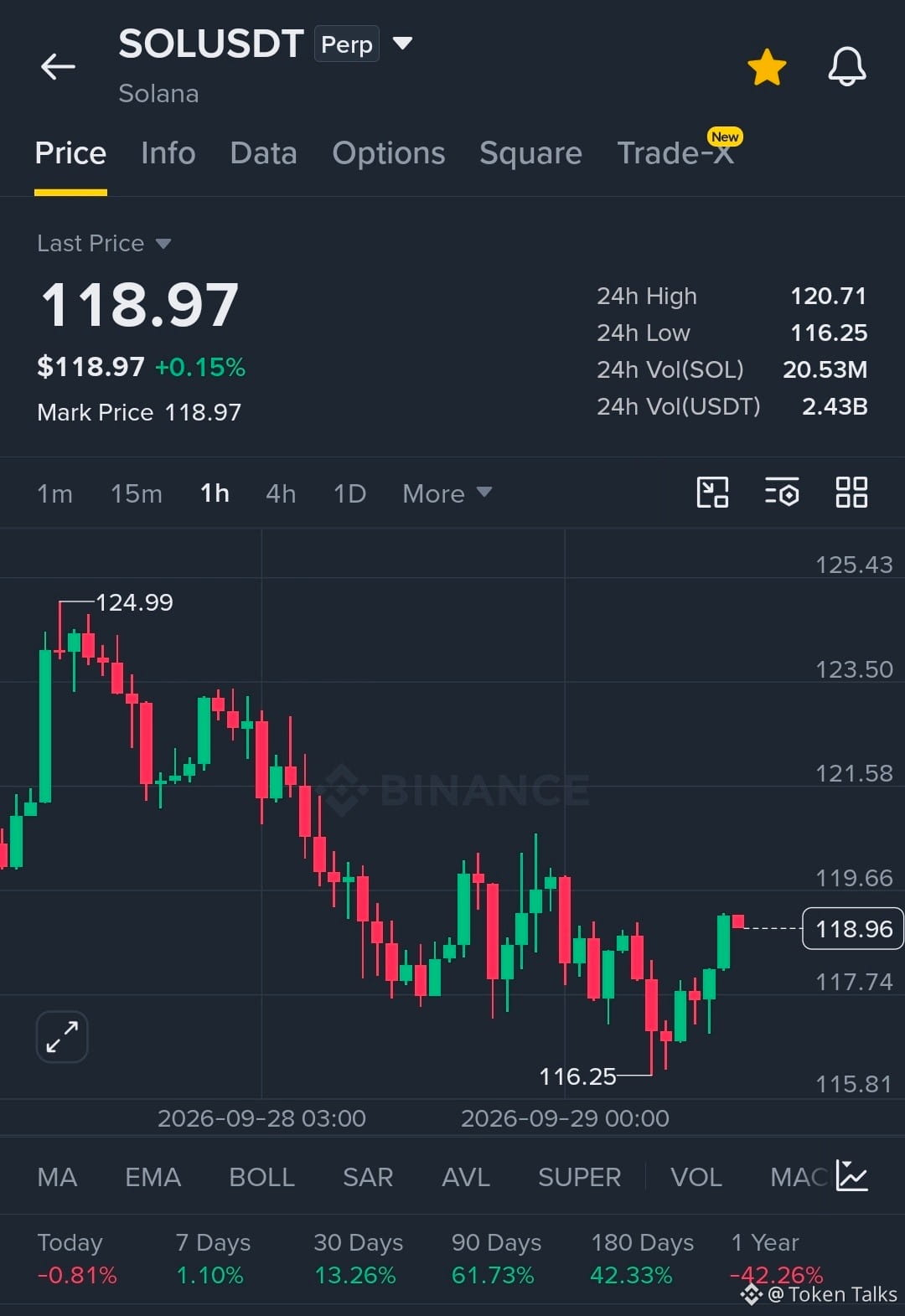The image size is (905, 1316).
Task: Go back using the left arrow icon
Action: 58,66
